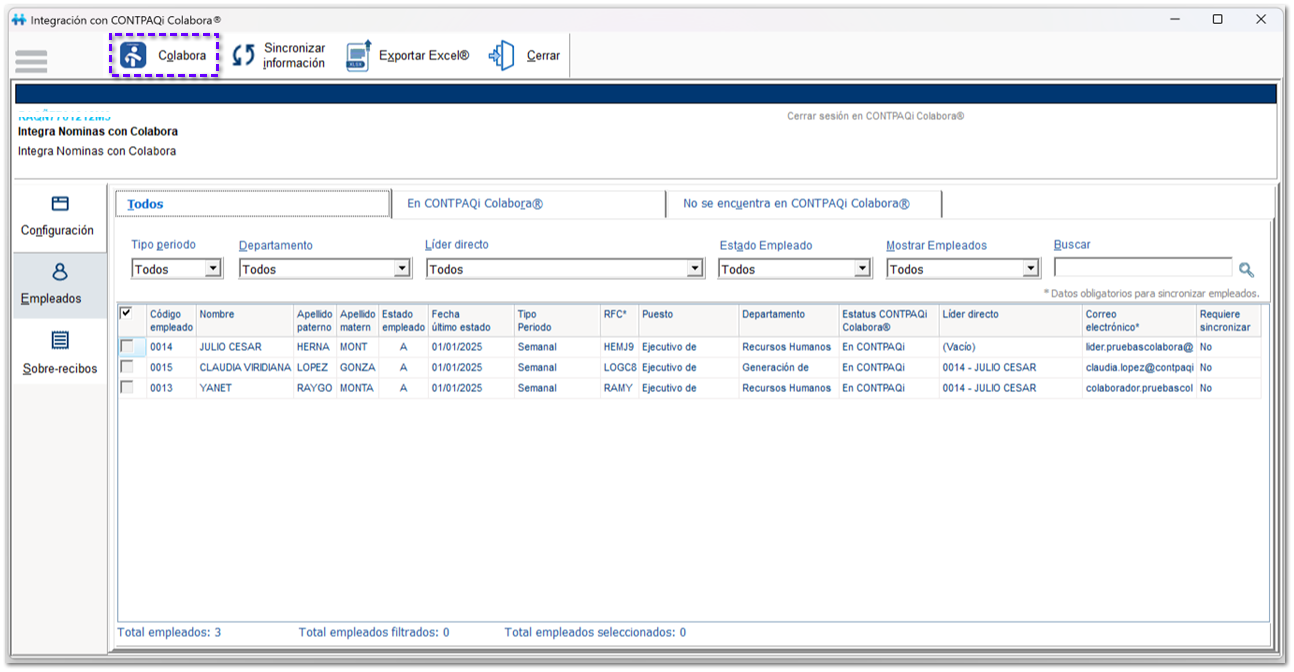This screenshot has height=672, width=1294.
Task: Switch to En CONTPAQi Colabora tab
Action: click(x=528, y=204)
